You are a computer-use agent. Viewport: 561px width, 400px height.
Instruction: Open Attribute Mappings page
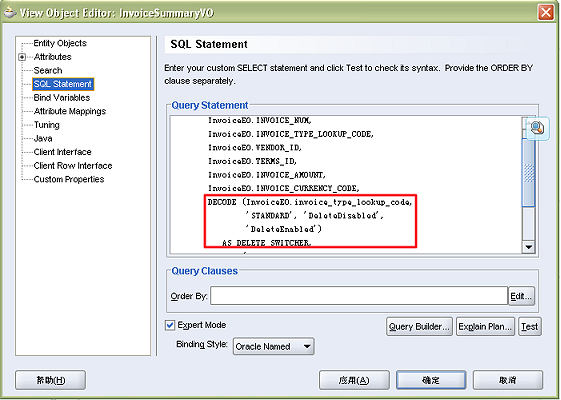[70, 111]
